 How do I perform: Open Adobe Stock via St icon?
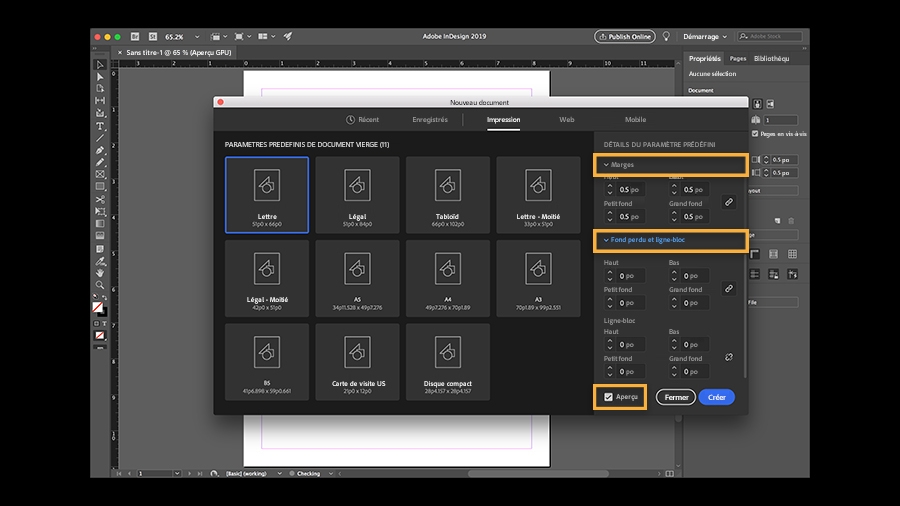153,36
